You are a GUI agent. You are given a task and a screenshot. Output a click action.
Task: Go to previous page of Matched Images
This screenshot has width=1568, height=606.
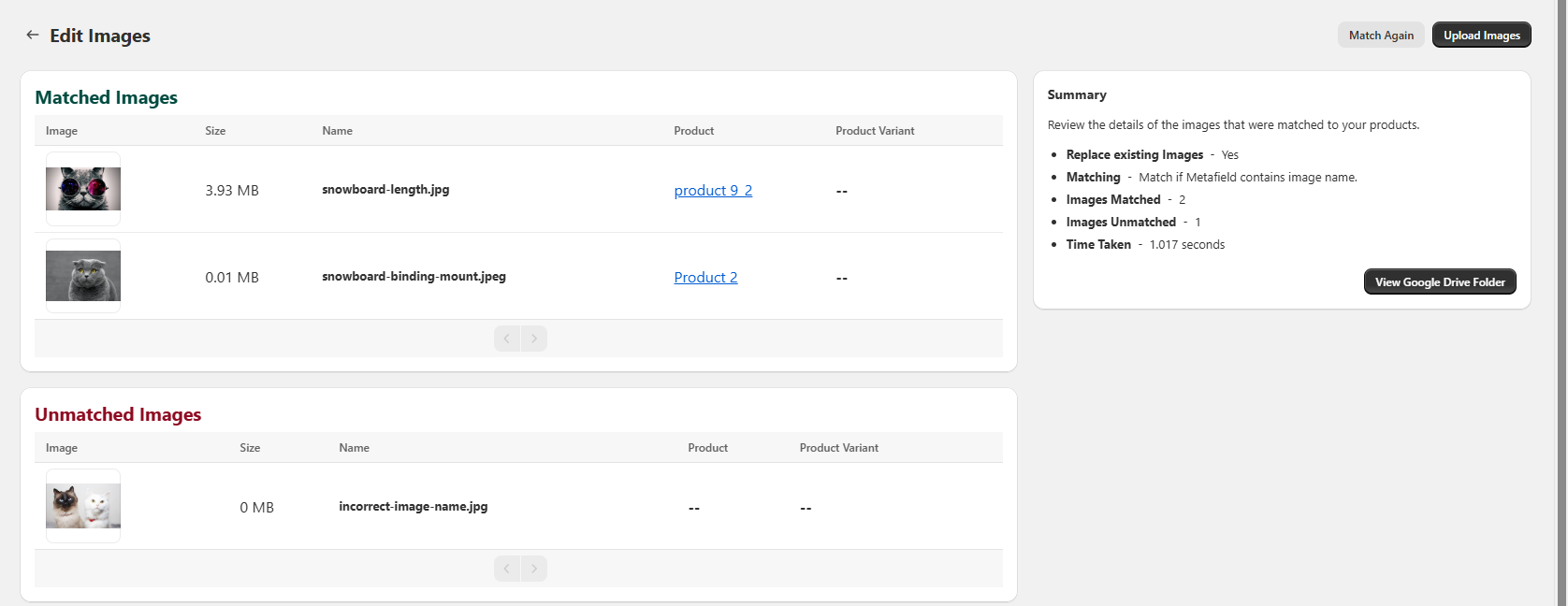(507, 339)
